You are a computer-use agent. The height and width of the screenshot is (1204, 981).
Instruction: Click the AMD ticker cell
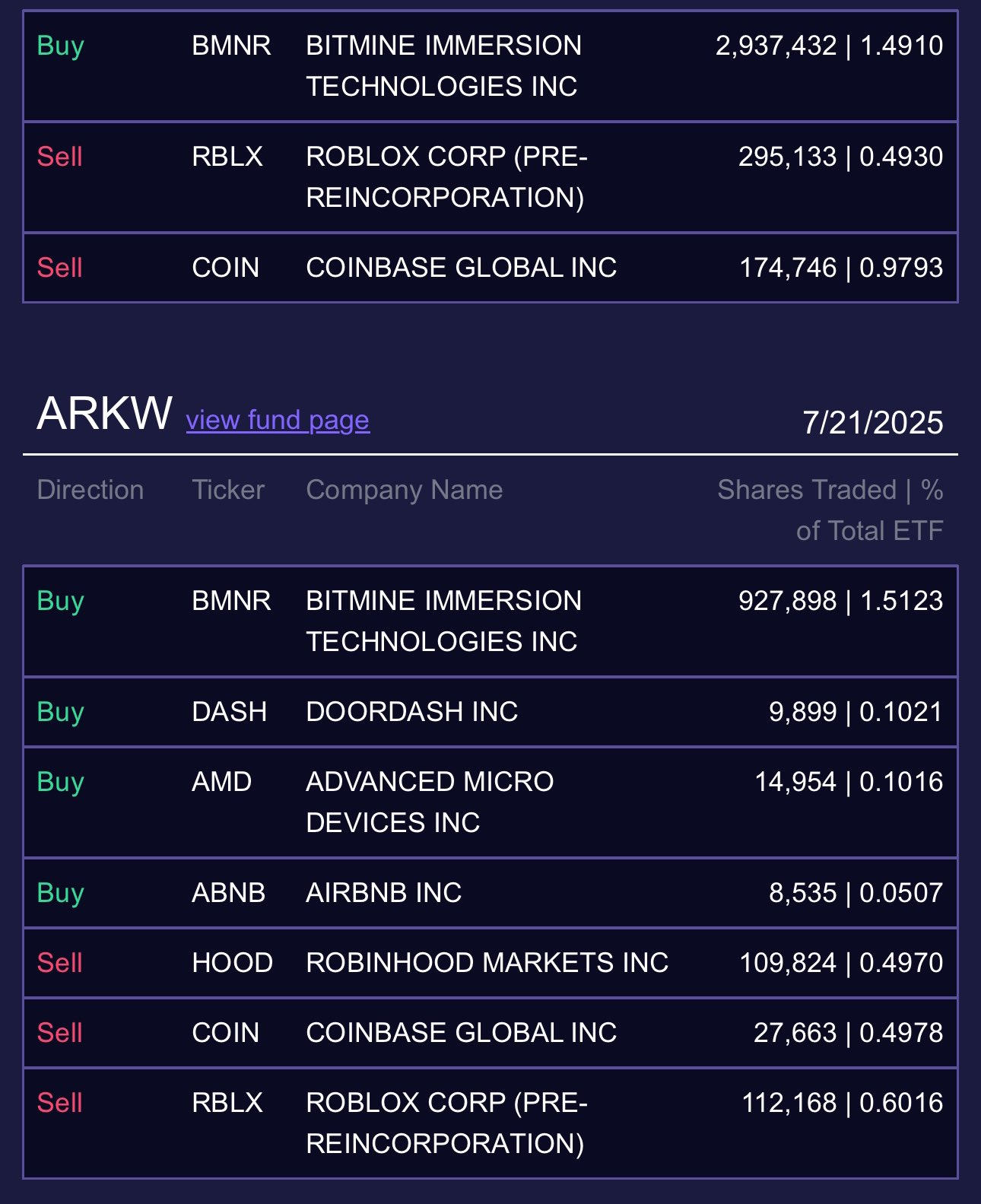tap(222, 782)
